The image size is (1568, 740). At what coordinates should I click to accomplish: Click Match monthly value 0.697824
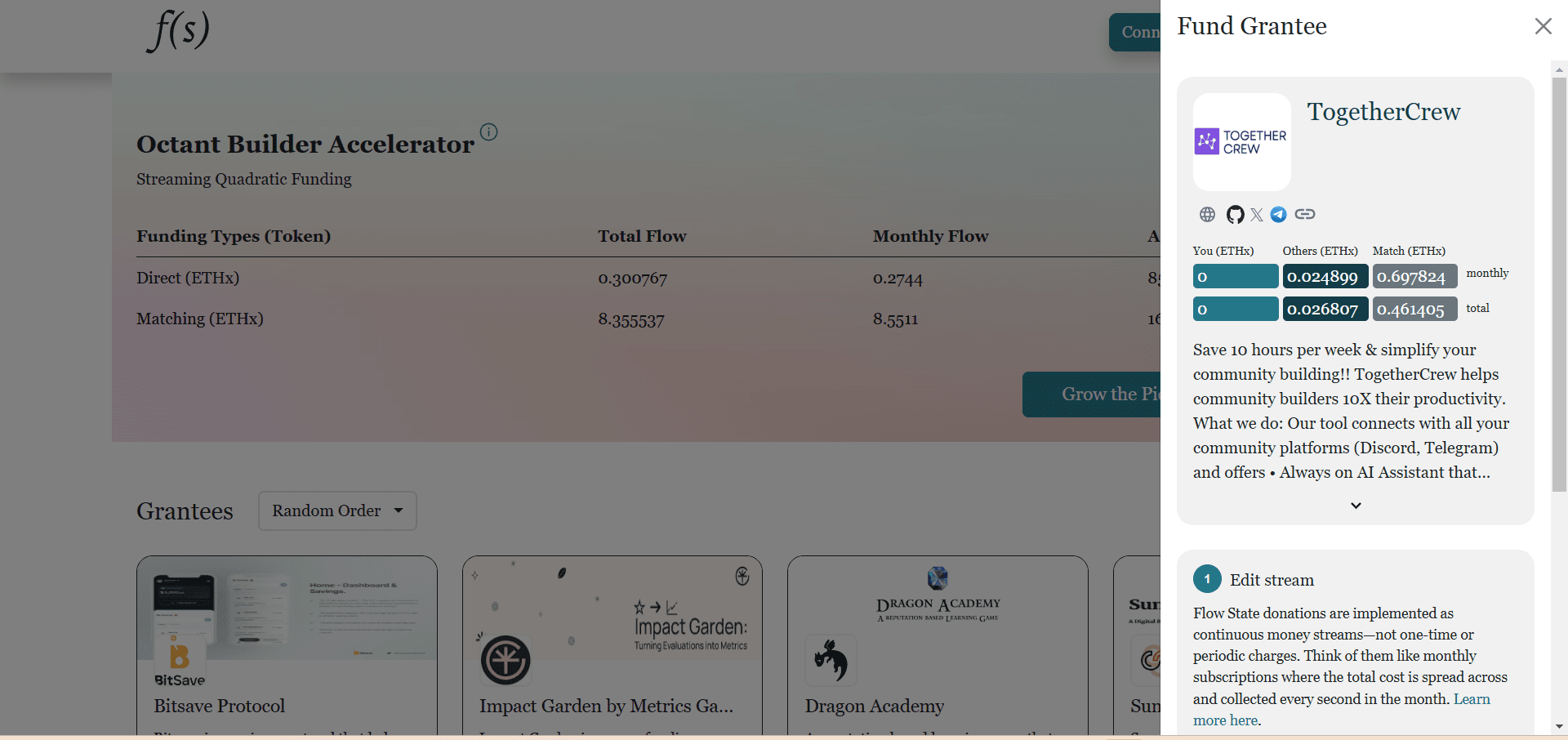click(x=1414, y=276)
